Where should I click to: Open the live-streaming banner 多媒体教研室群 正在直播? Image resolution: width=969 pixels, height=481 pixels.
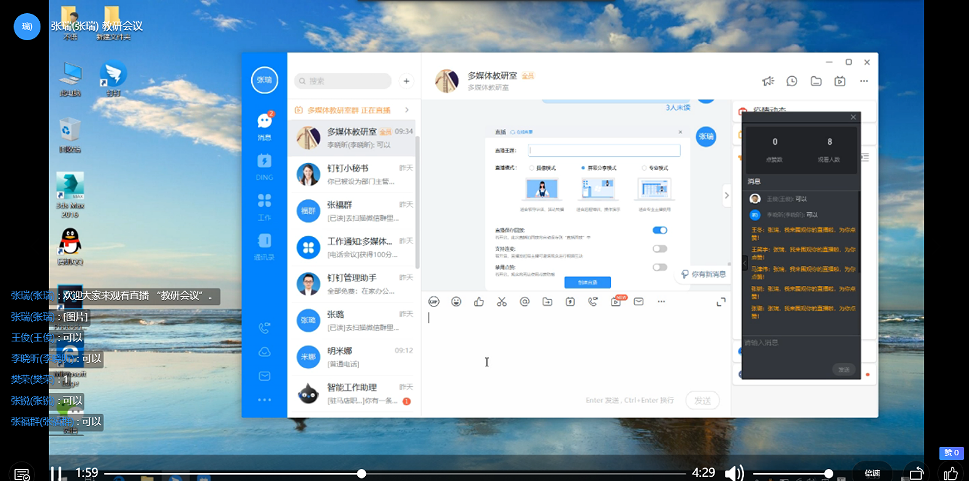352,110
